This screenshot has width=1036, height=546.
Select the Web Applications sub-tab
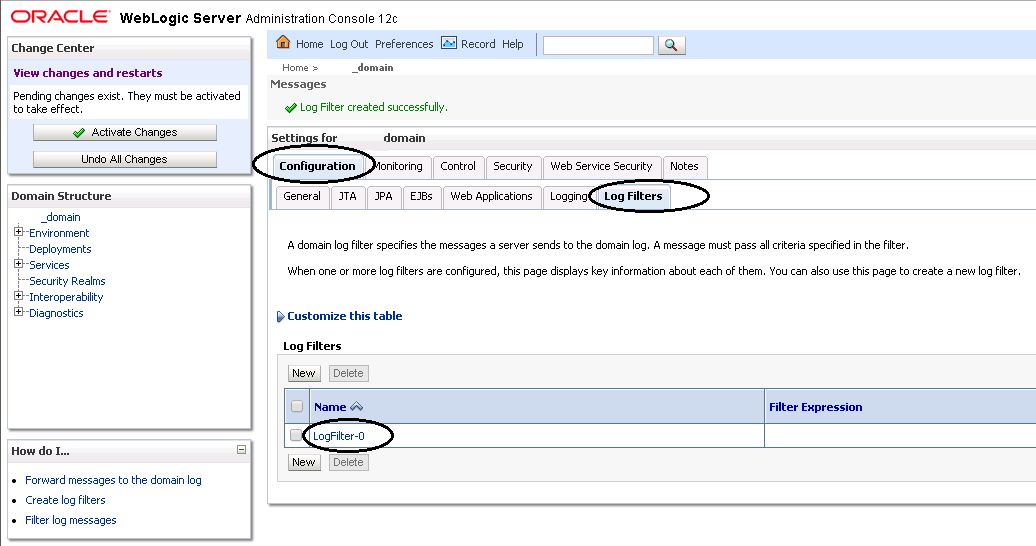(491, 196)
